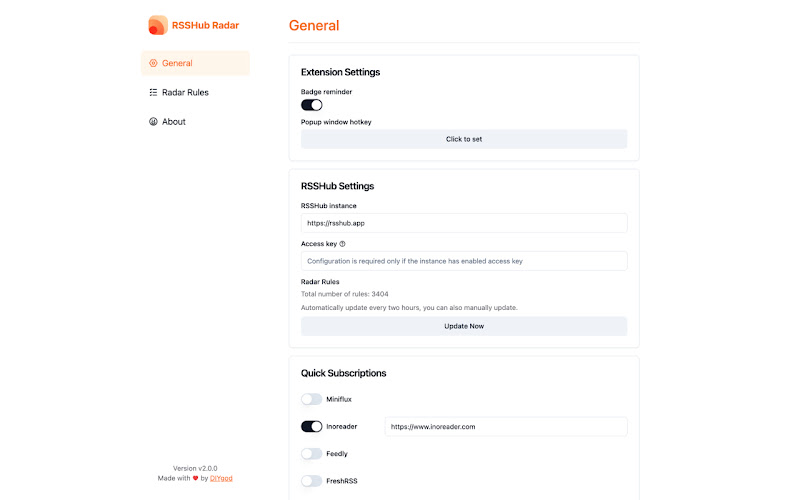Click the About smiley icon
Viewport: 800px width, 500px height.
pyautogui.click(x=153, y=121)
